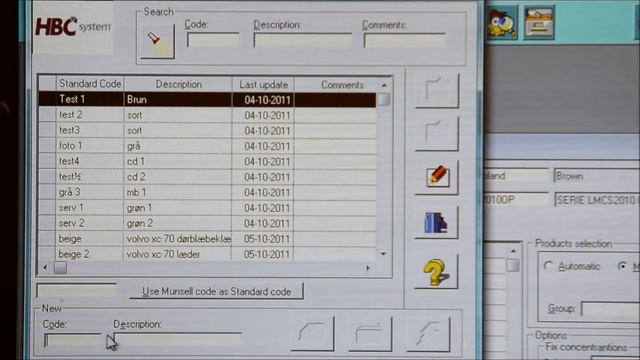
Task: Click the Brown field in background window
Action: [x=597, y=176]
